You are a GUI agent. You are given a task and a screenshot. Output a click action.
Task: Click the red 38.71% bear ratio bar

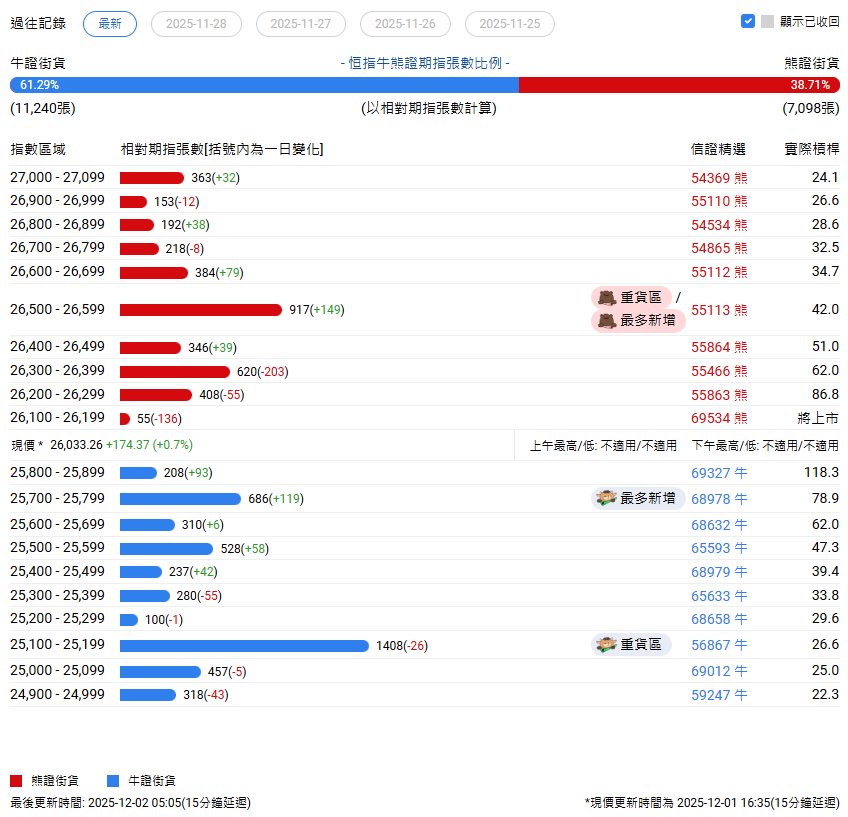(679, 85)
